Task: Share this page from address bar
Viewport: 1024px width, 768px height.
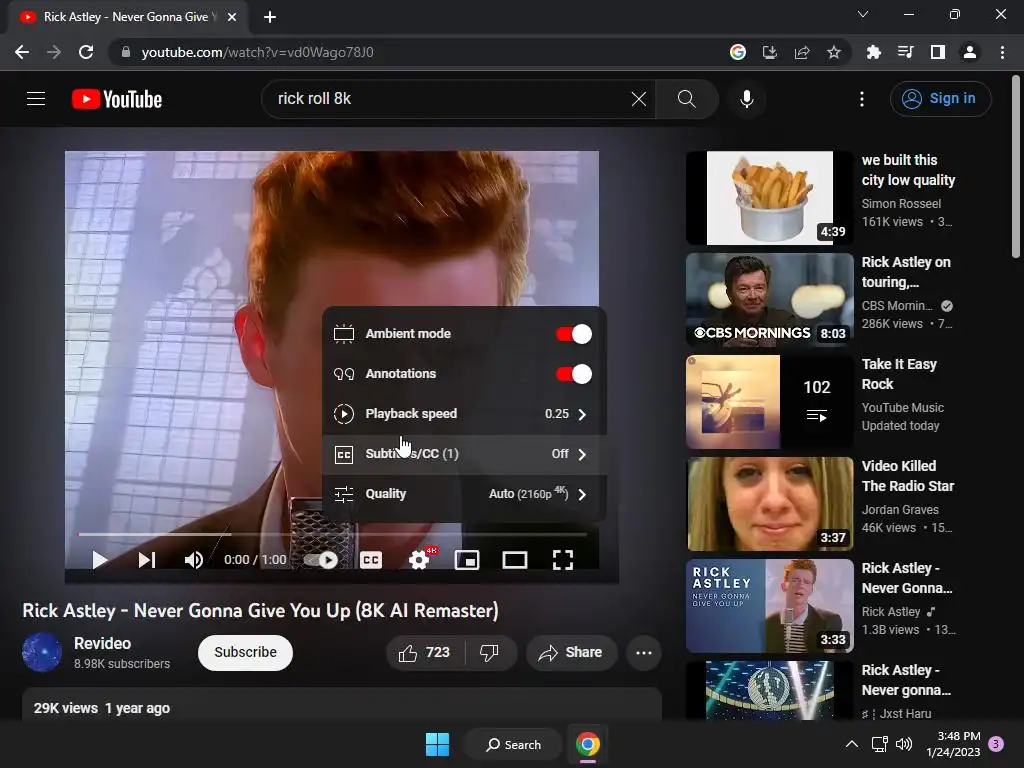Action: 801,52
